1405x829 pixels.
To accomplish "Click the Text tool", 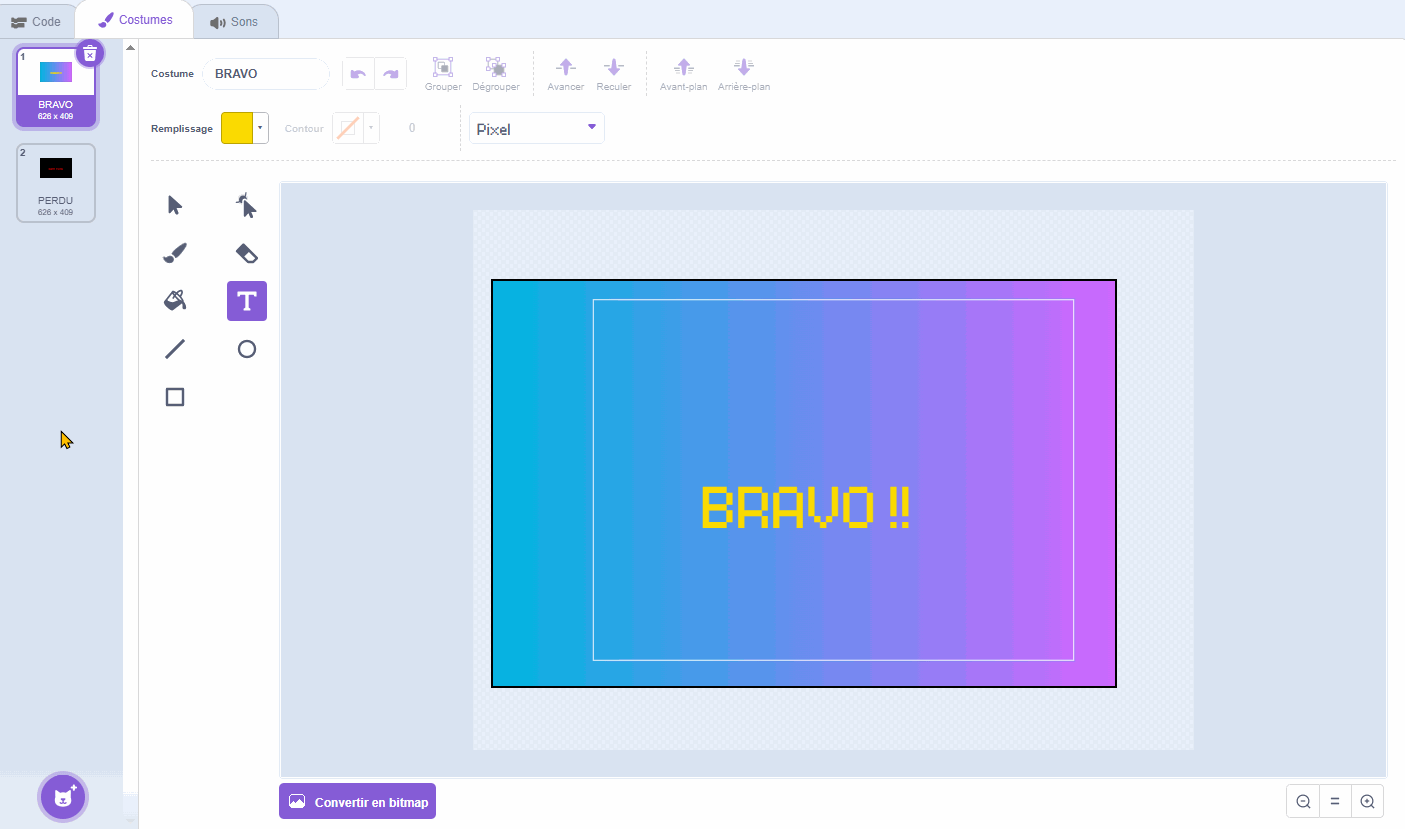I will (x=246, y=301).
